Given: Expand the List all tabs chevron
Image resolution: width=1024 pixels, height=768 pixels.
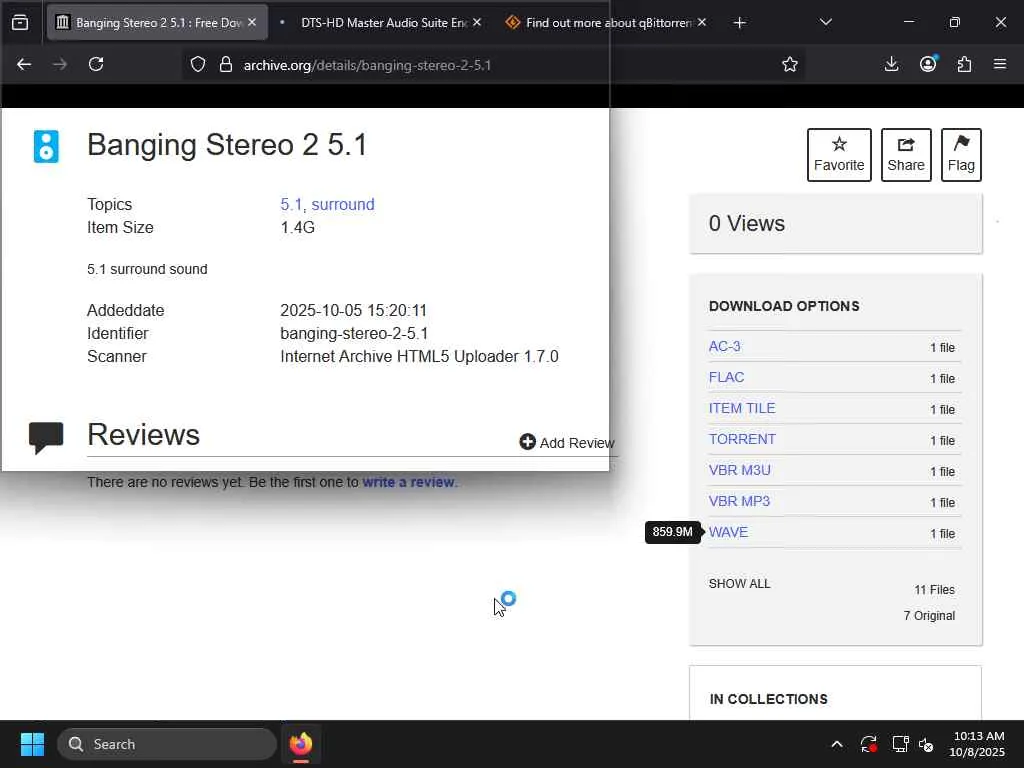Looking at the screenshot, I should (825, 23).
